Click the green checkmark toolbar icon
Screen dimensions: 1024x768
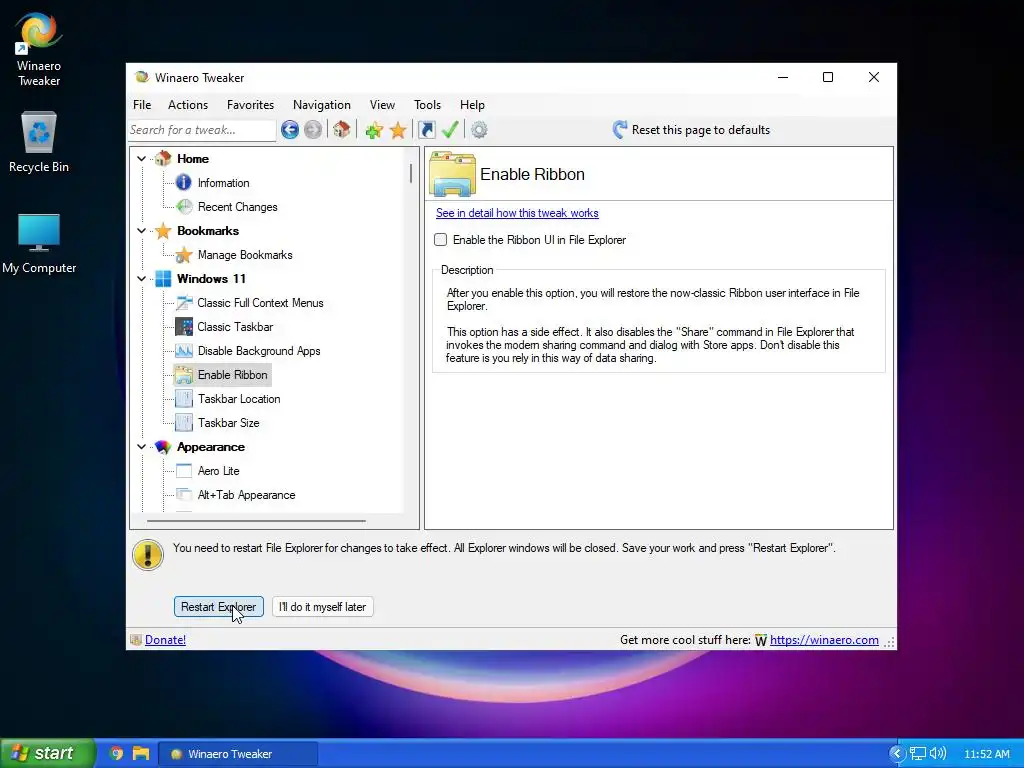coord(450,129)
